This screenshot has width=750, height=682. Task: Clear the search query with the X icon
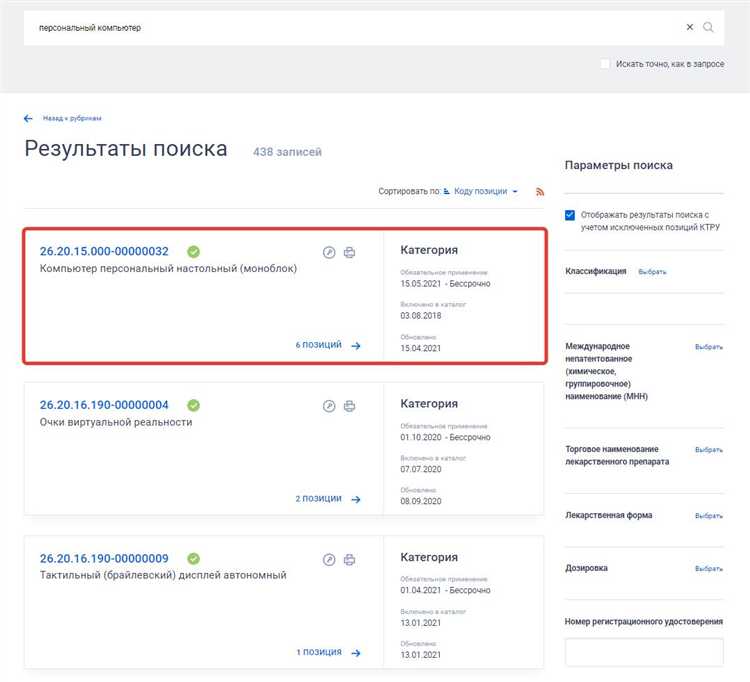pos(690,27)
